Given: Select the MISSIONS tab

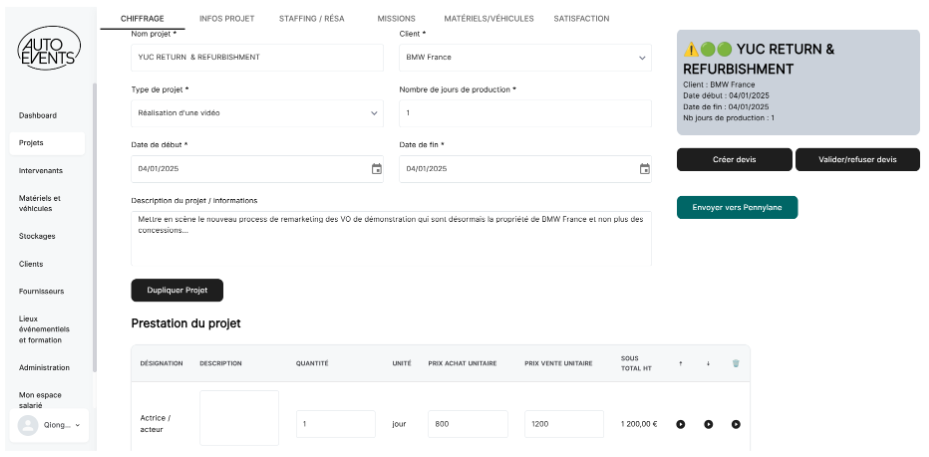Looking at the screenshot, I should click(x=396, y=18).
